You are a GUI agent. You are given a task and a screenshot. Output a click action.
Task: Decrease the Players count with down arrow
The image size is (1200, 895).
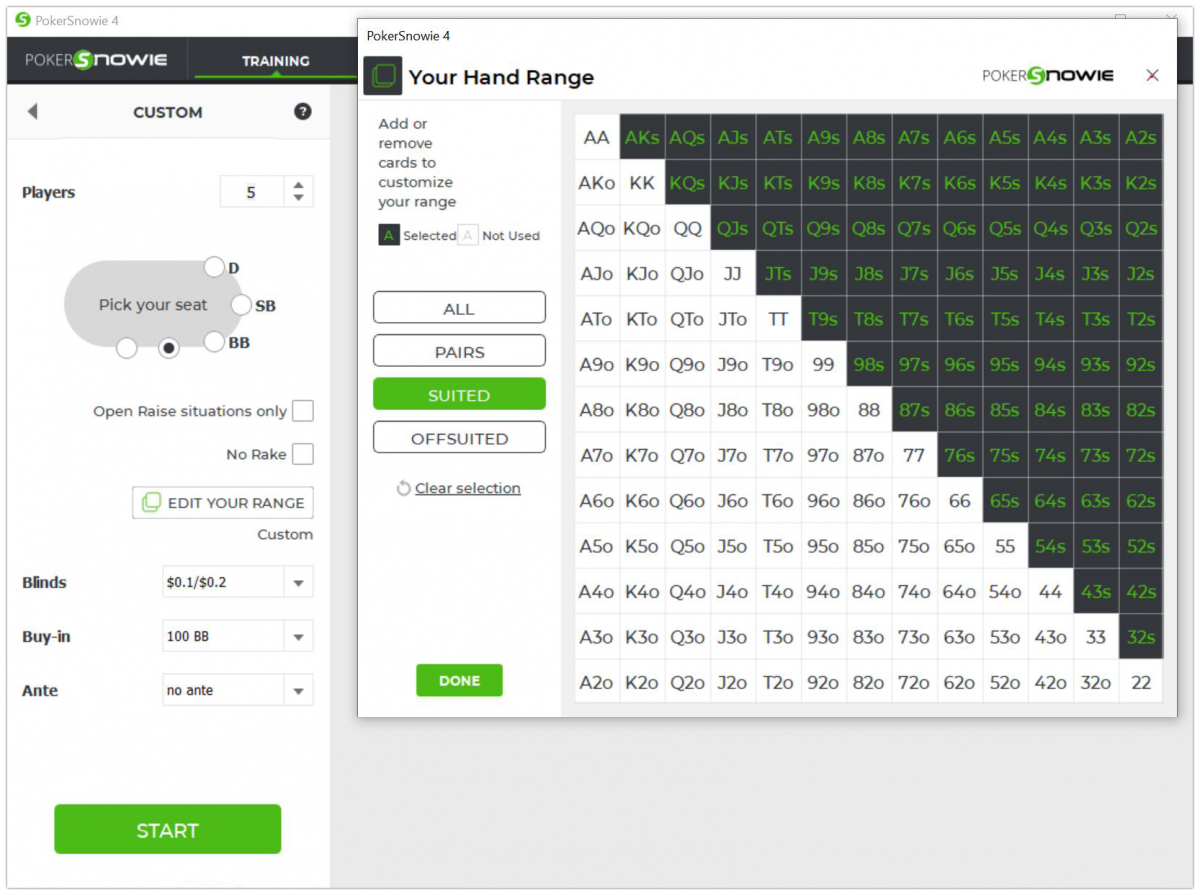pos(298,198)
